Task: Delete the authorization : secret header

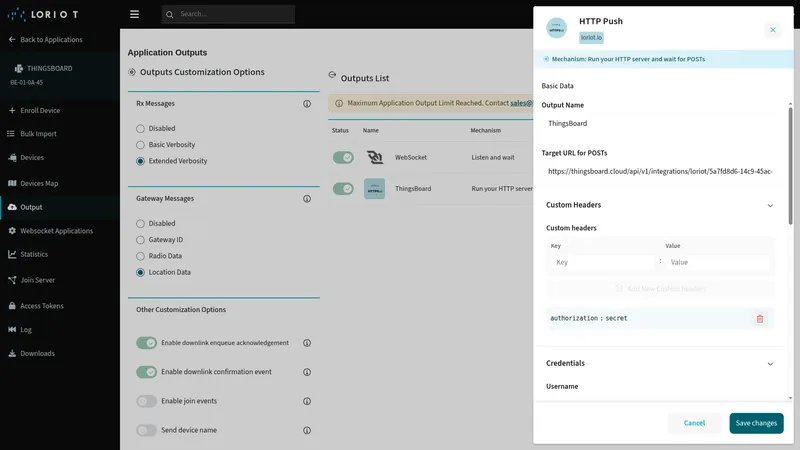Action: pyautogui.click(x=760, y=319)
